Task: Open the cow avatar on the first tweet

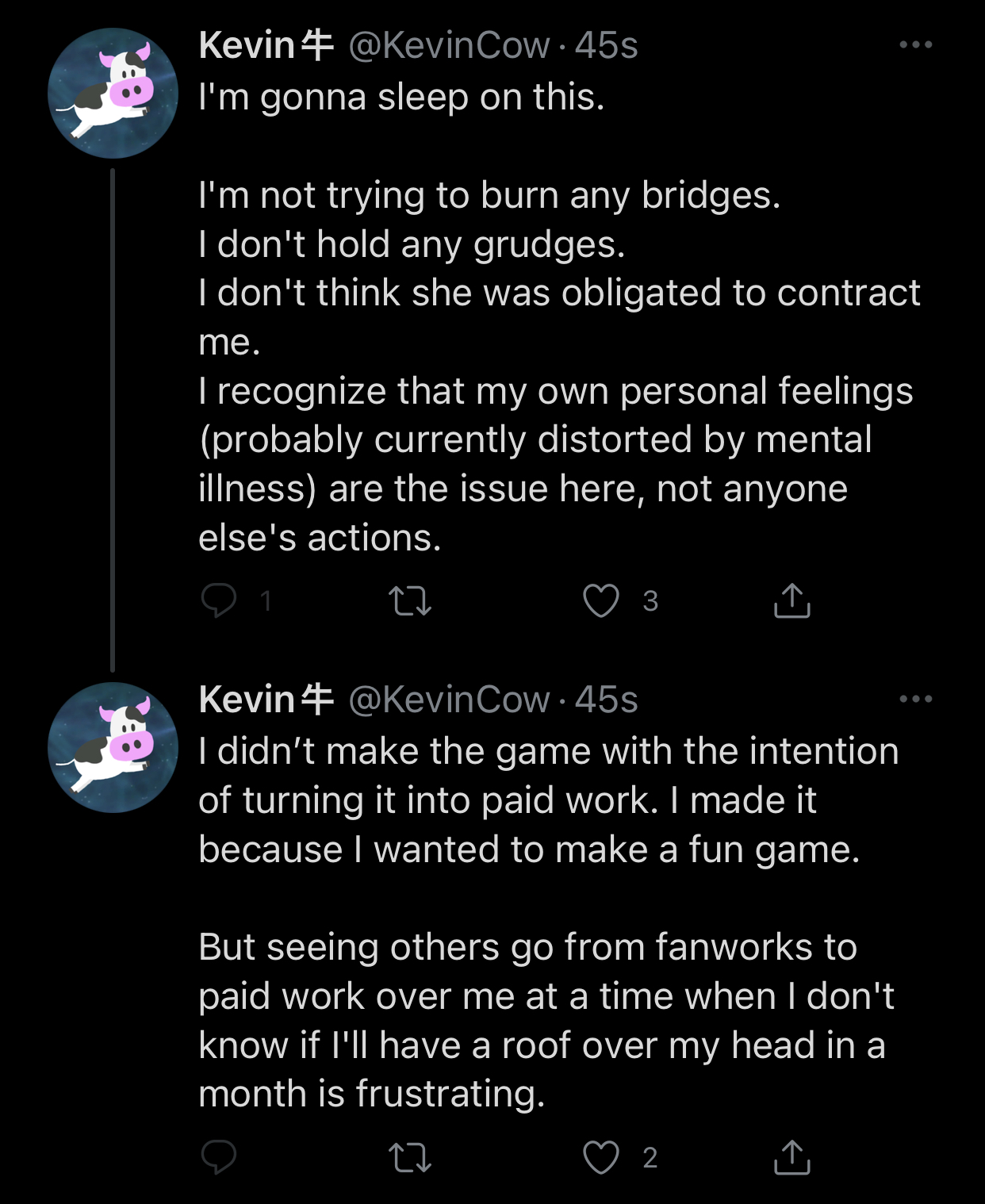Action: coord(113,94)
